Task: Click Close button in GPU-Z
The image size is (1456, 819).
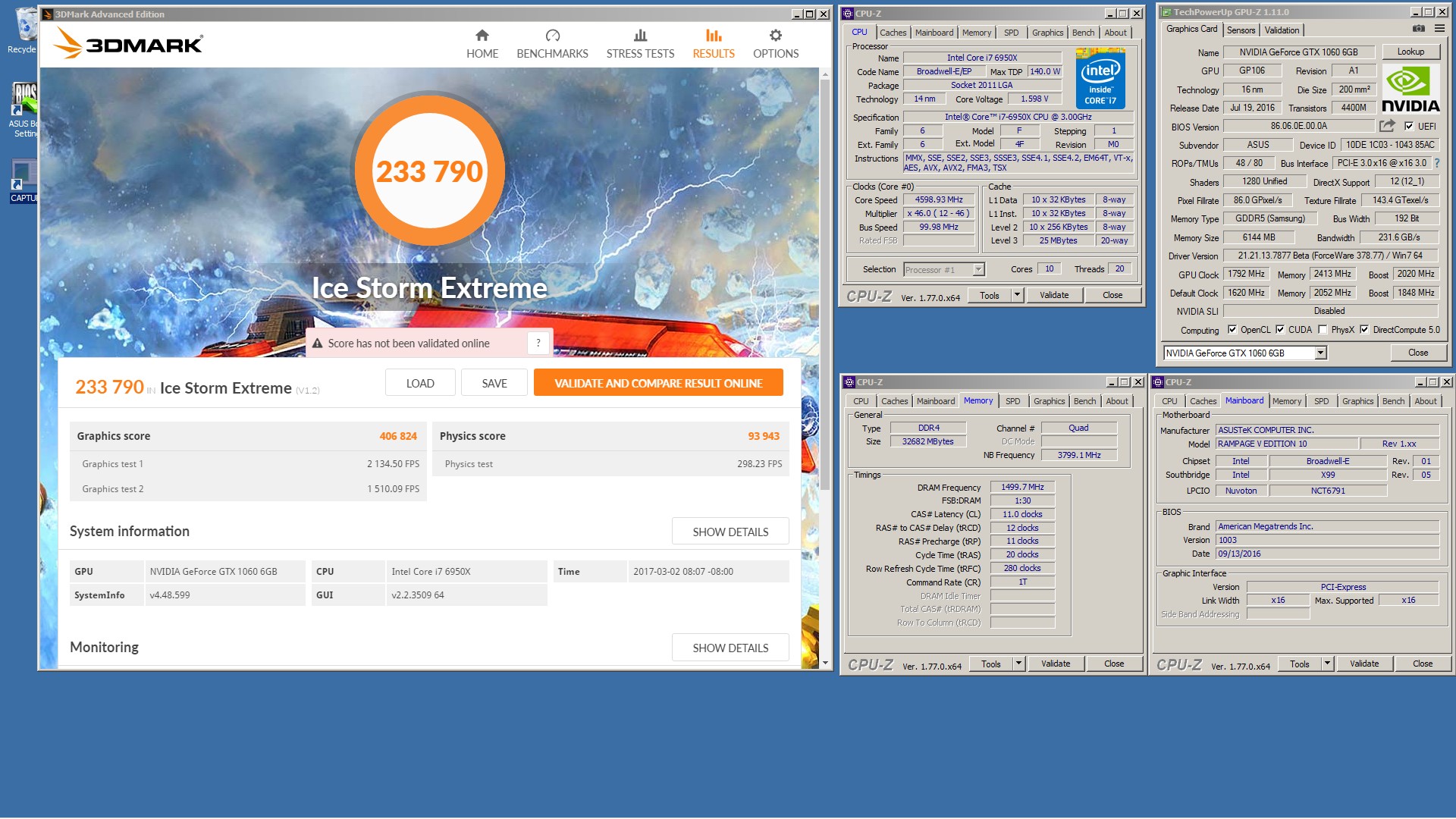Action: (1418, 353)
